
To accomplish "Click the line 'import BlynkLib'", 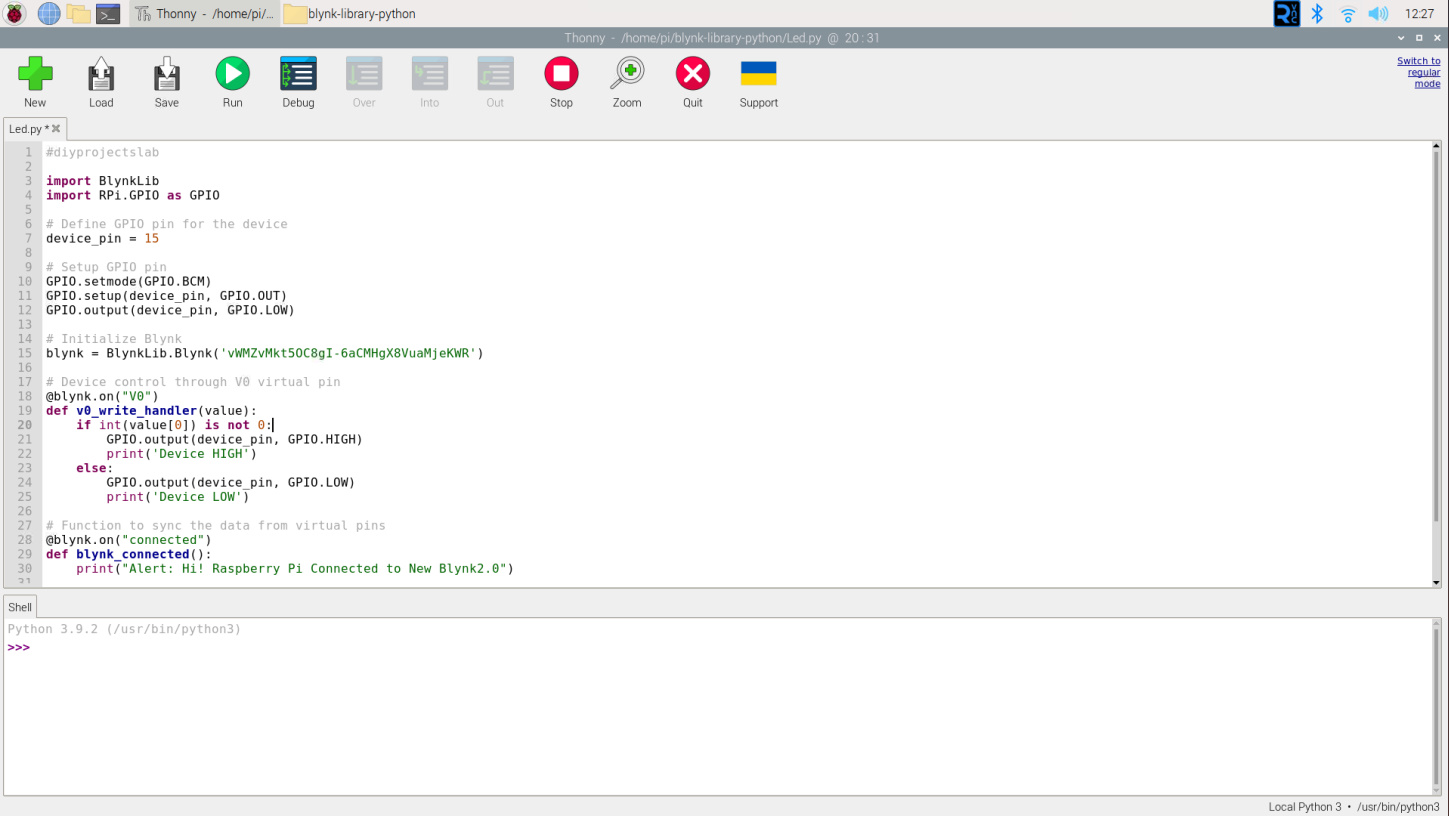I will [102, 181].
